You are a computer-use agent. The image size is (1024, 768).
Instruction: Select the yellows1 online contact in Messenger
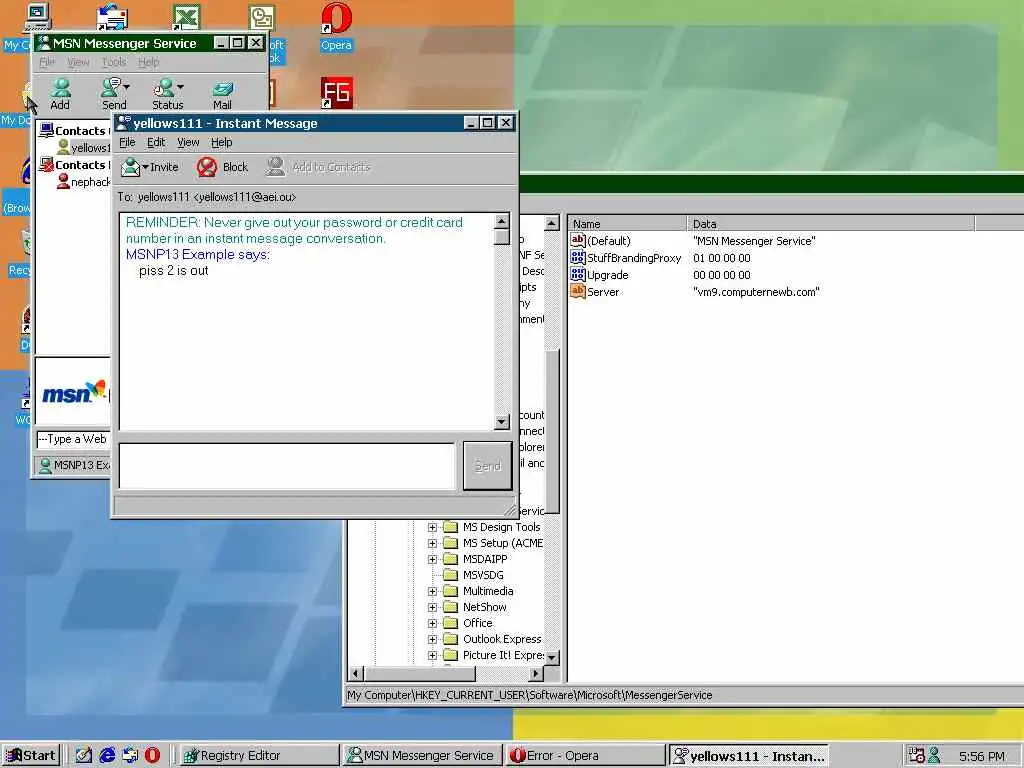83,148
